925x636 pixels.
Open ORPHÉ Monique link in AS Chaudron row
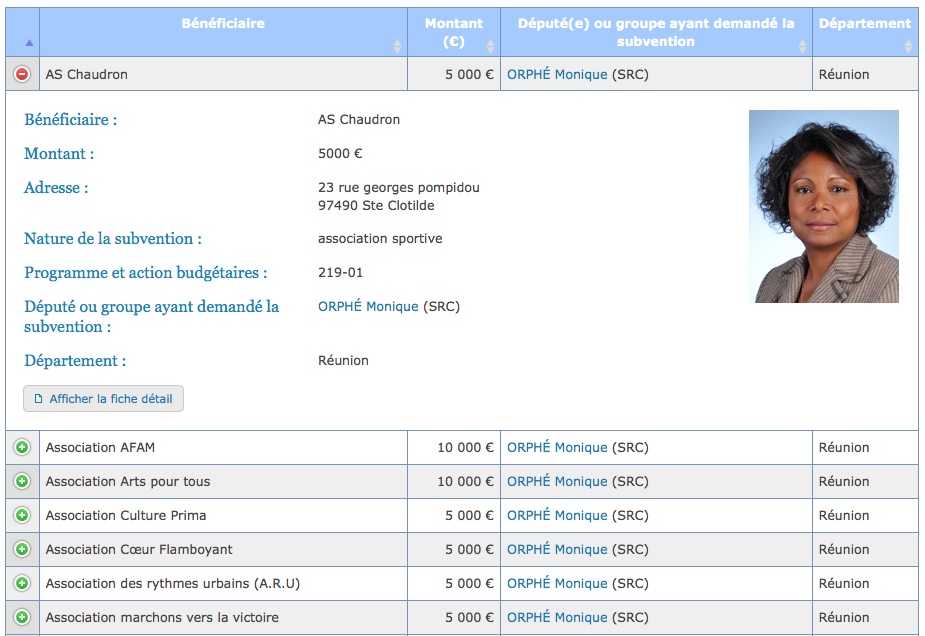[557, 74]
